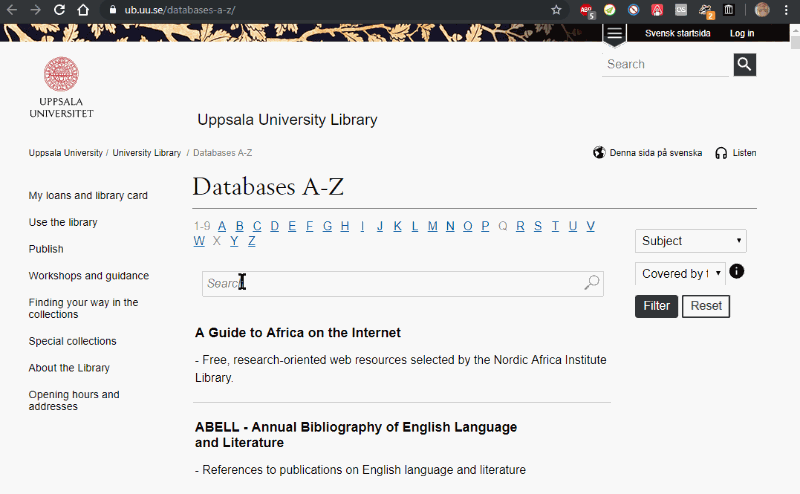Open the hamburger menu icon
The height and width of the screenshot is (494, 800).
[x=614, y=34]
